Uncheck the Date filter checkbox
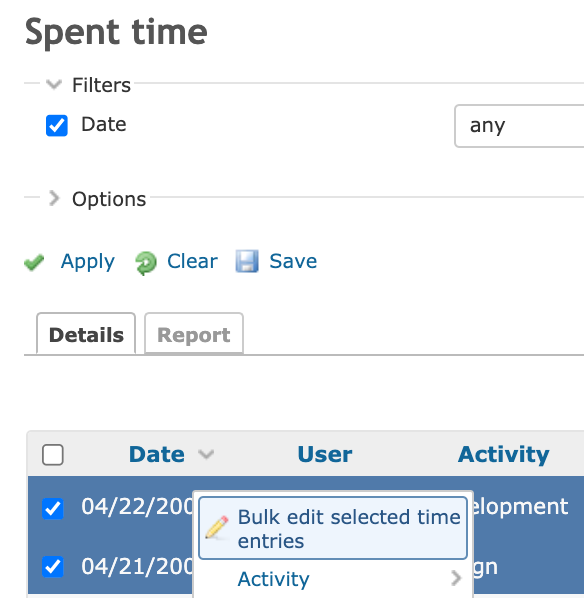This screenshot has width=584, height=598. tap(57, 125)
